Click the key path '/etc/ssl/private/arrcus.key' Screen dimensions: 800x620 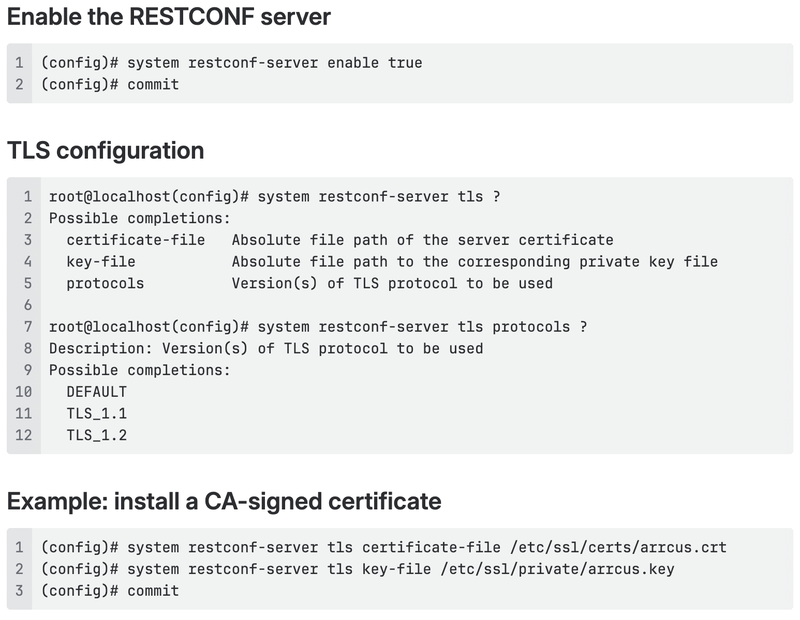tap(558, 569)
